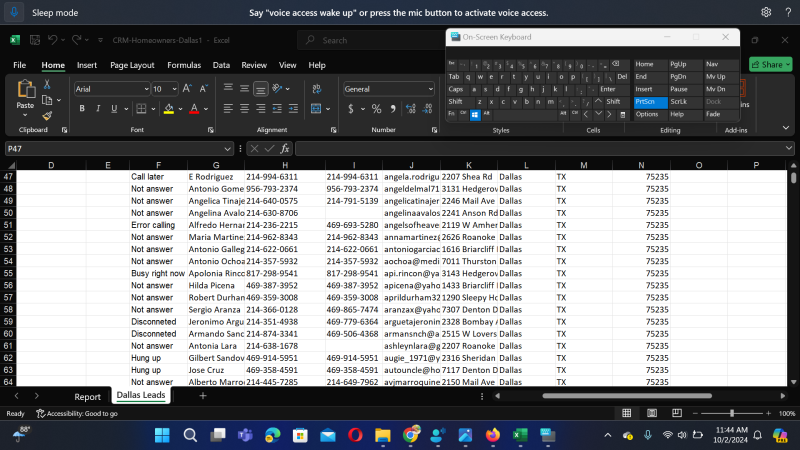Open the Arial font name dropdown
800x450 pixels.
pos(146,89)
